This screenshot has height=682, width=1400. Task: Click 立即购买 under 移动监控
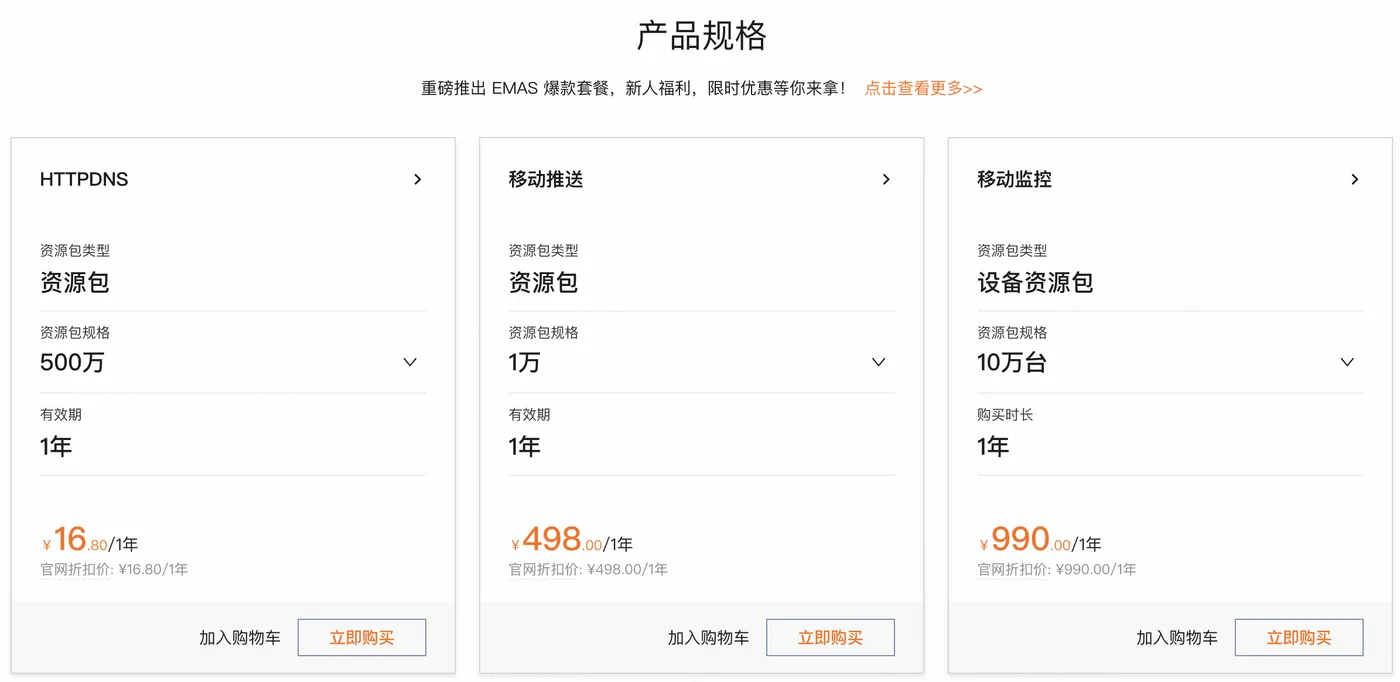(x=1299, y=637)
